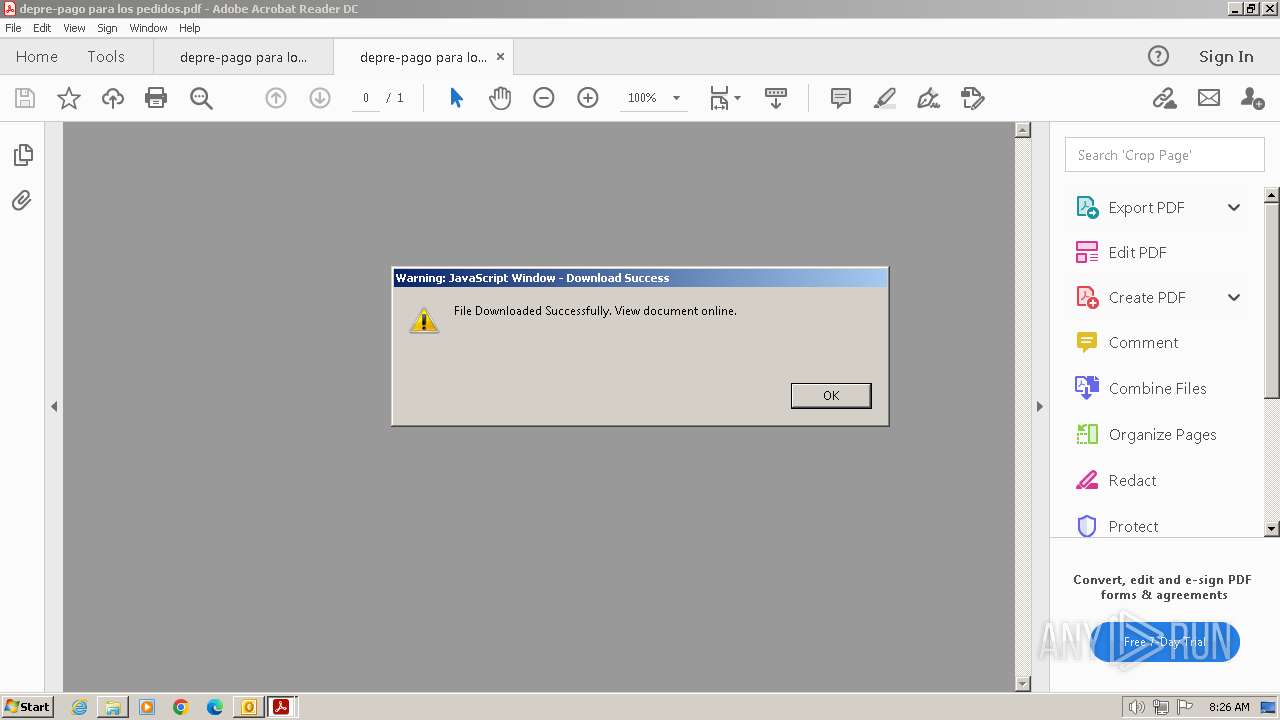This screenshot has width=1280, height=720.
Task: Collapse the left navigation pane arrow
Action: click(x=54, y=406)
